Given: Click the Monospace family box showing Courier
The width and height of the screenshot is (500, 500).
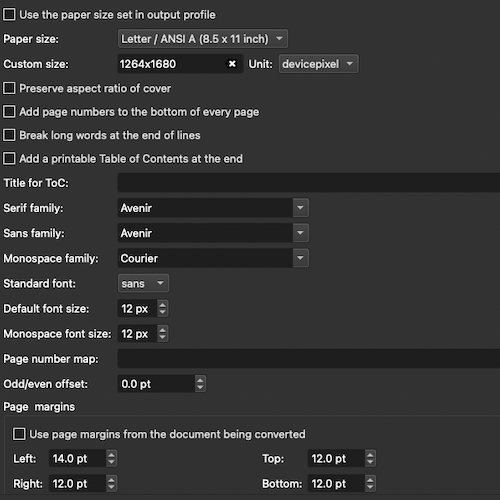Looking at the screenshot, I should 205,258.
